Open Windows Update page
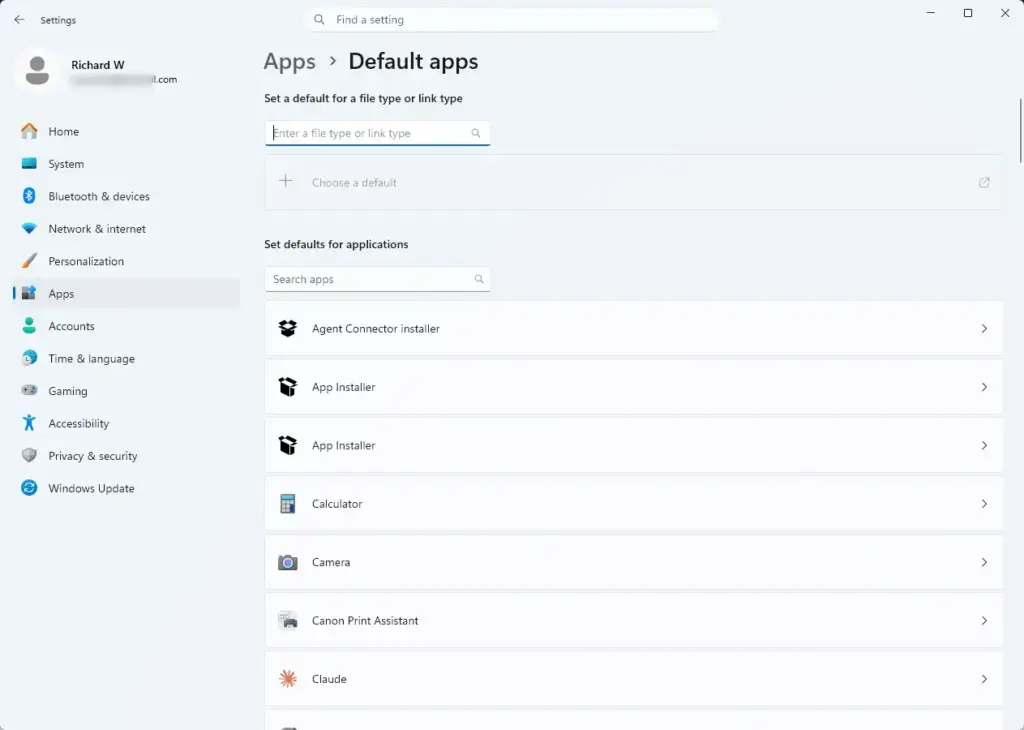The height and width of the screenshot is (730, 1024). 127,488
